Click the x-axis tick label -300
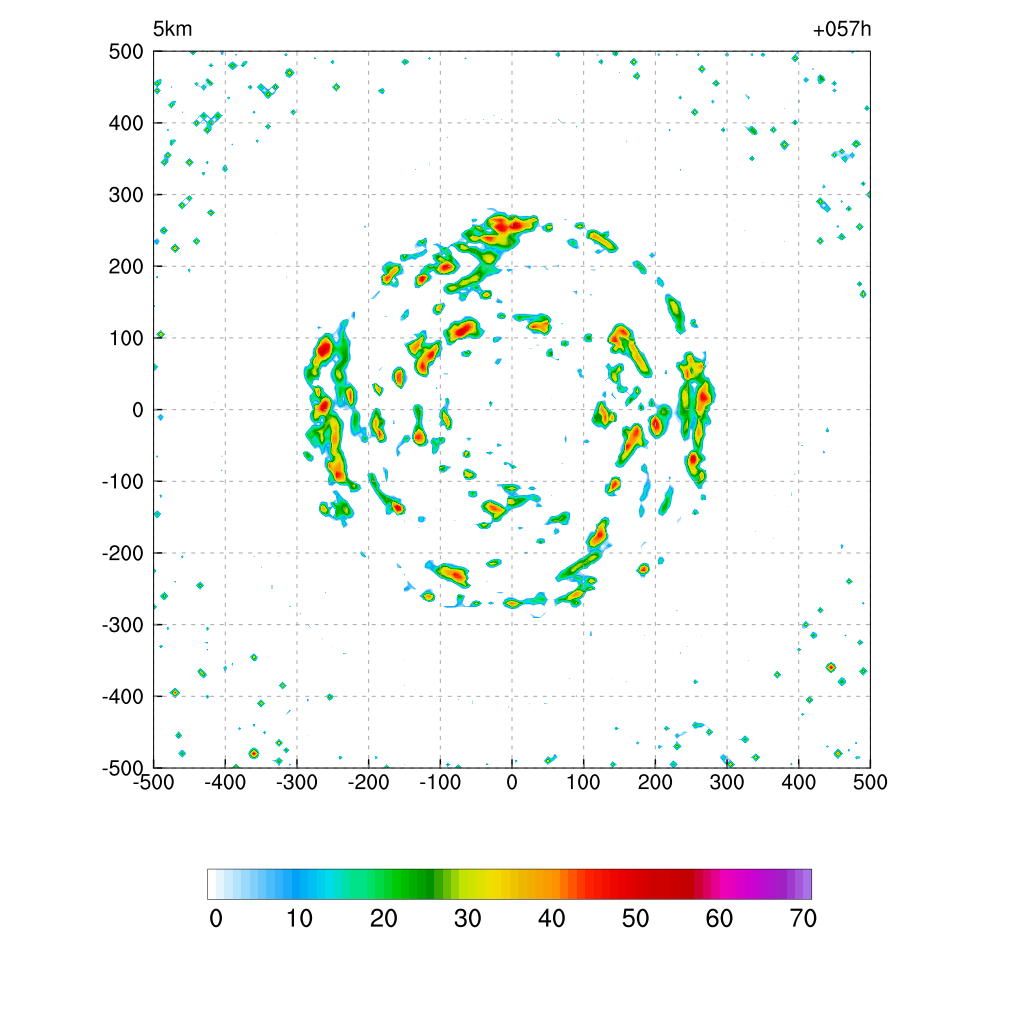The width and height of the screenshot is (1024, 1024). pos(297,782)
